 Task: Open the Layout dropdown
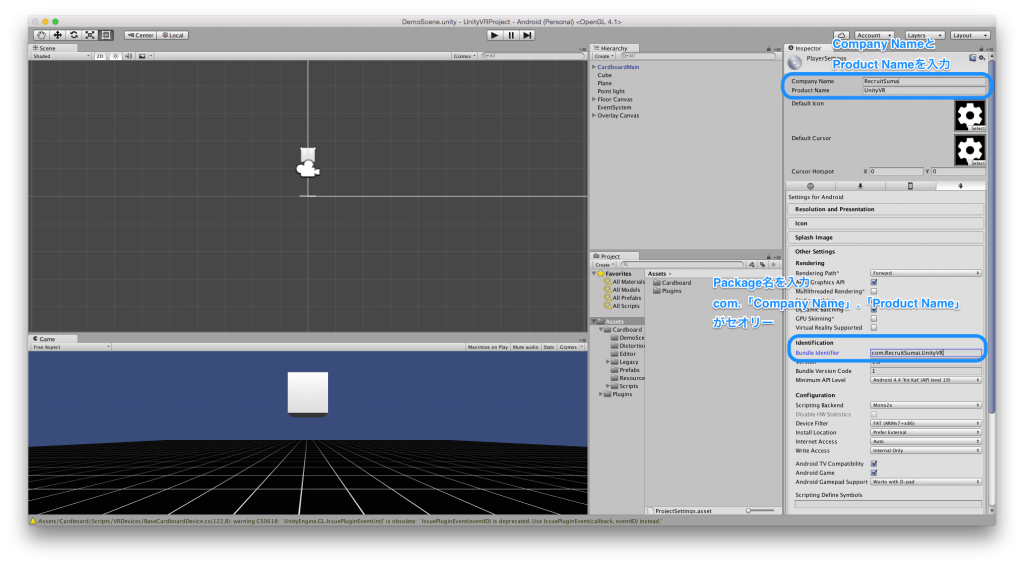click(x=970, y=35)
